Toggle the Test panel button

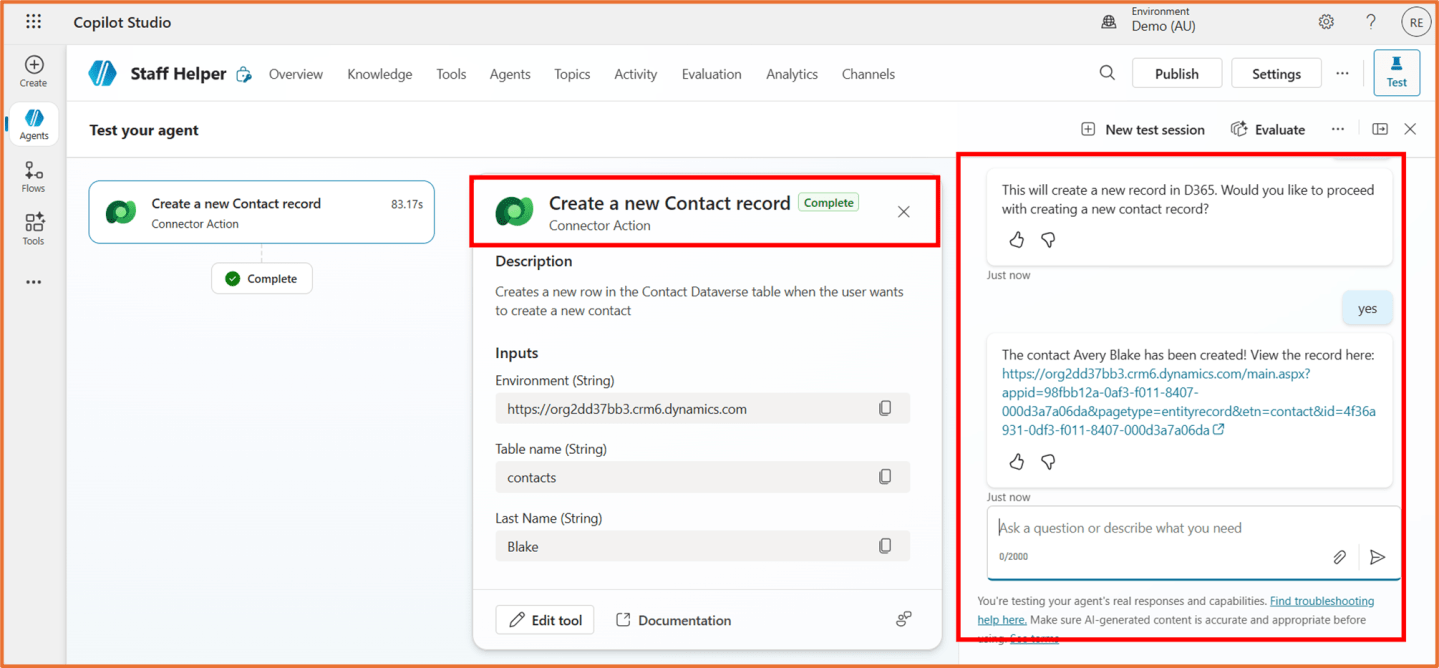coord(1396,73)
